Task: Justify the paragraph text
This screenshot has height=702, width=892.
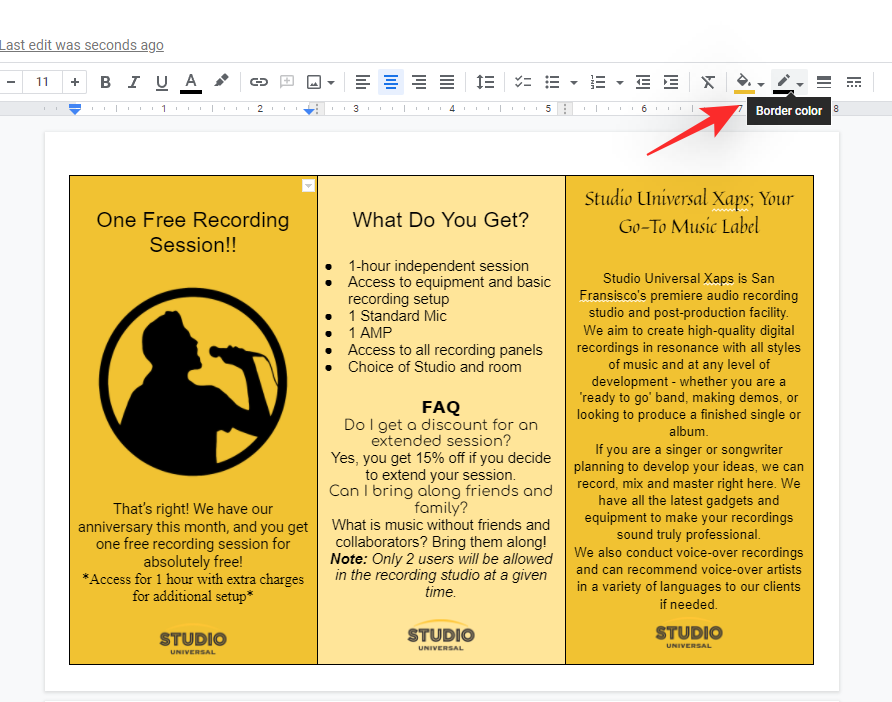Action: (x=447, y=82)
